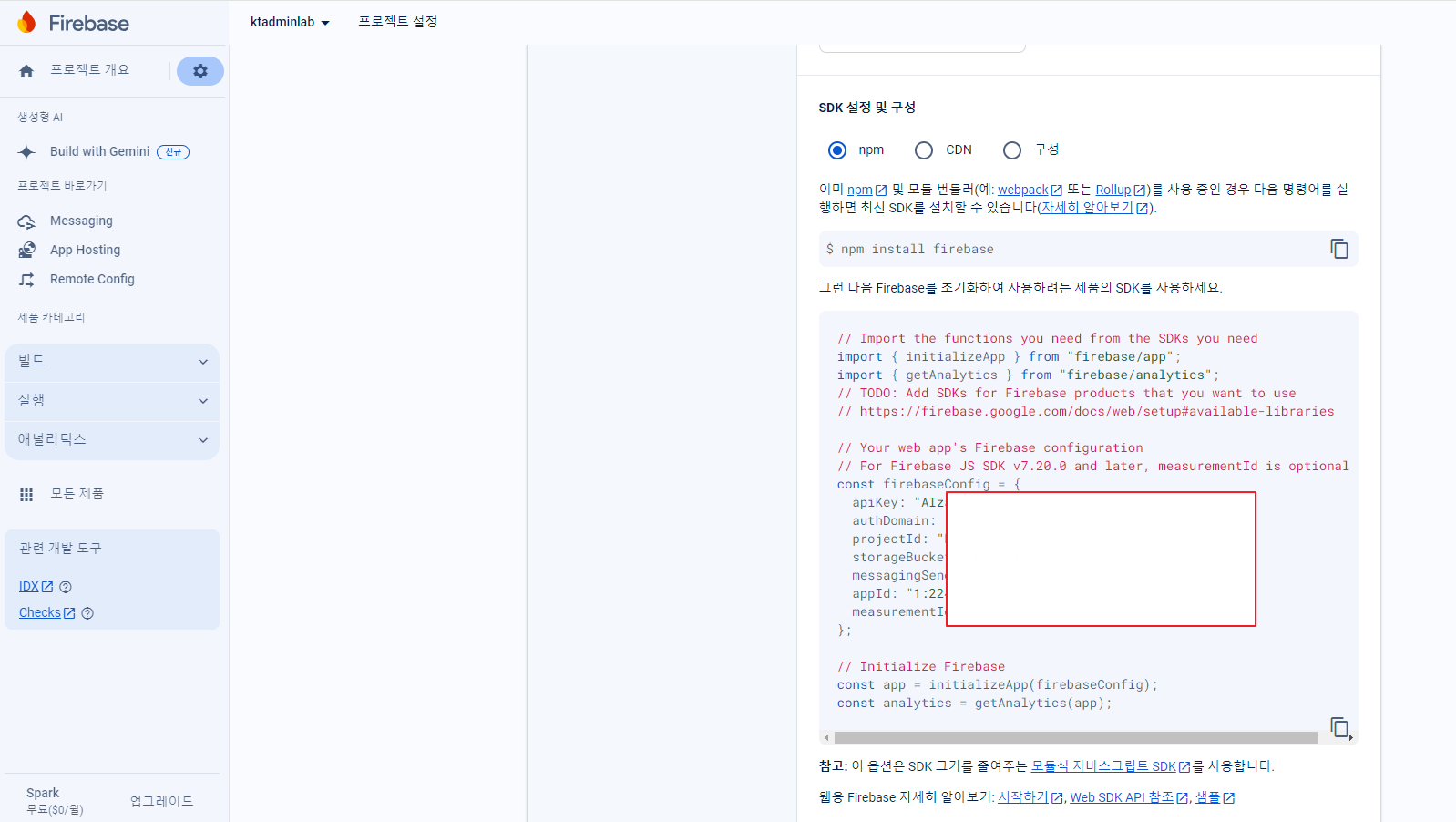Select the 구성 radio option
This screenshot has width=1456, height=822.
tap(1011, 149)
